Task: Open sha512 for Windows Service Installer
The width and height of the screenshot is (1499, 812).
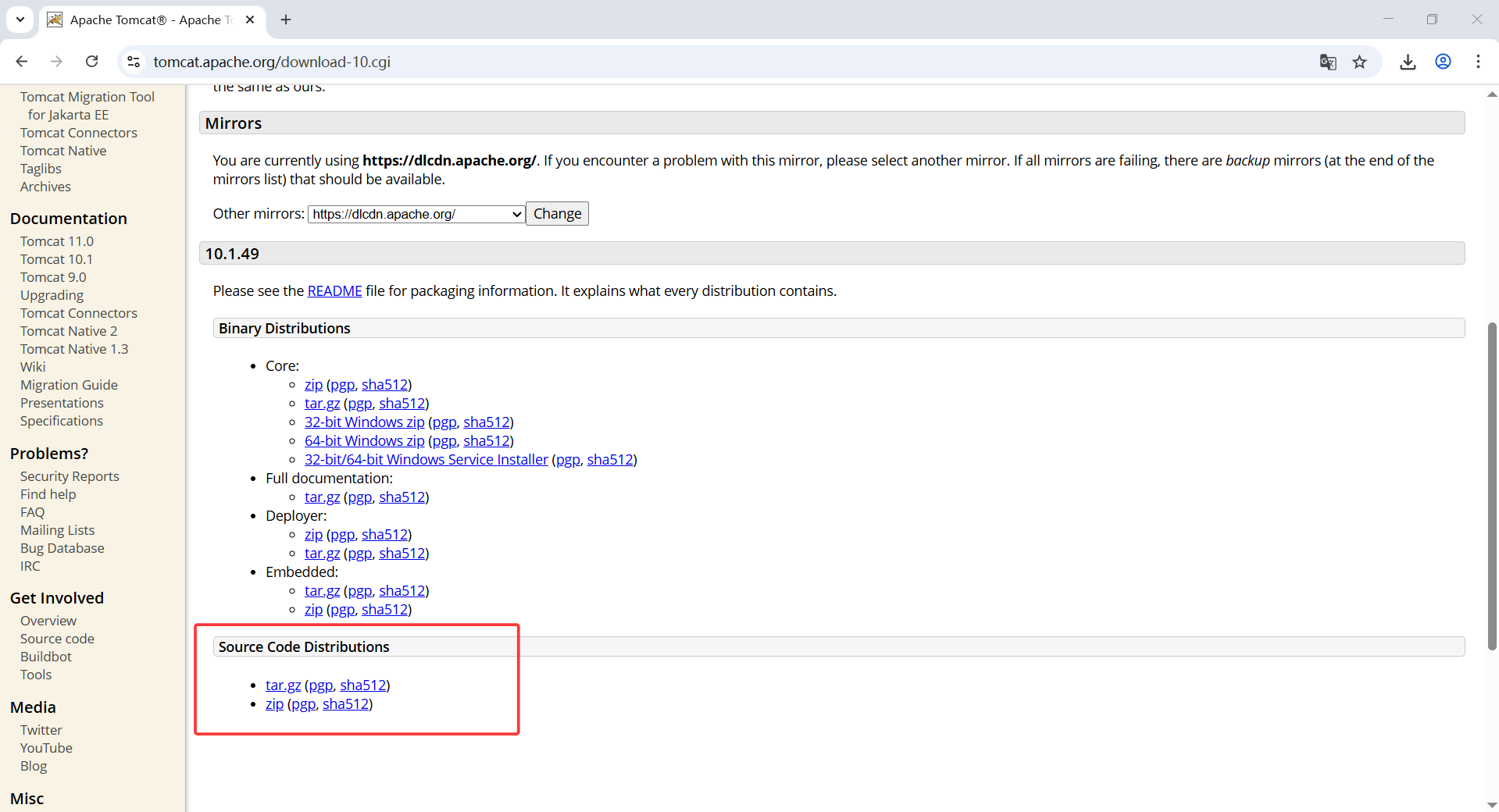Action: click(610, 460)
